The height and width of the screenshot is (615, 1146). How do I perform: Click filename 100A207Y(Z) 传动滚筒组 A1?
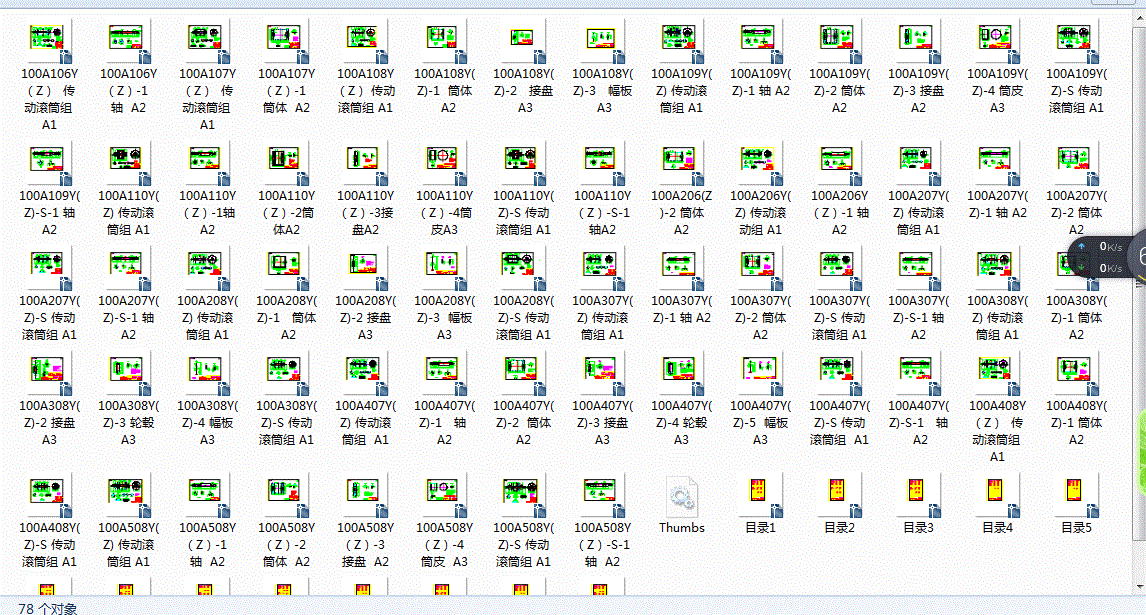[x=918, y=213]
